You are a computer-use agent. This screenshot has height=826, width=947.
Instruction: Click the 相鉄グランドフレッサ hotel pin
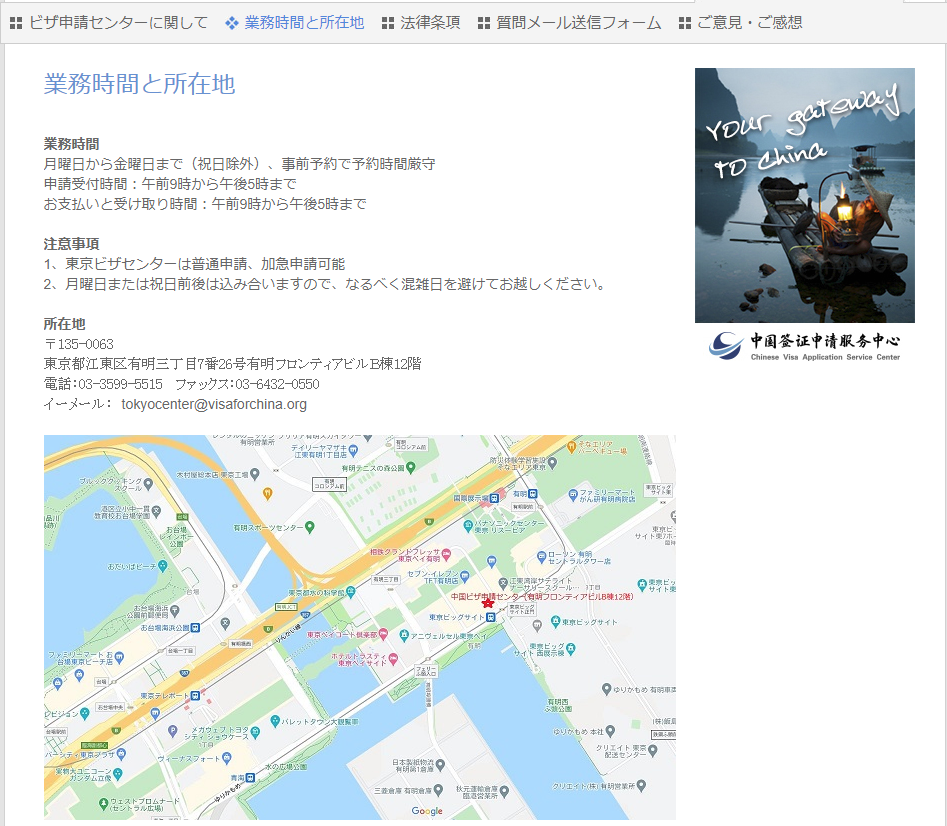point(446,553)
